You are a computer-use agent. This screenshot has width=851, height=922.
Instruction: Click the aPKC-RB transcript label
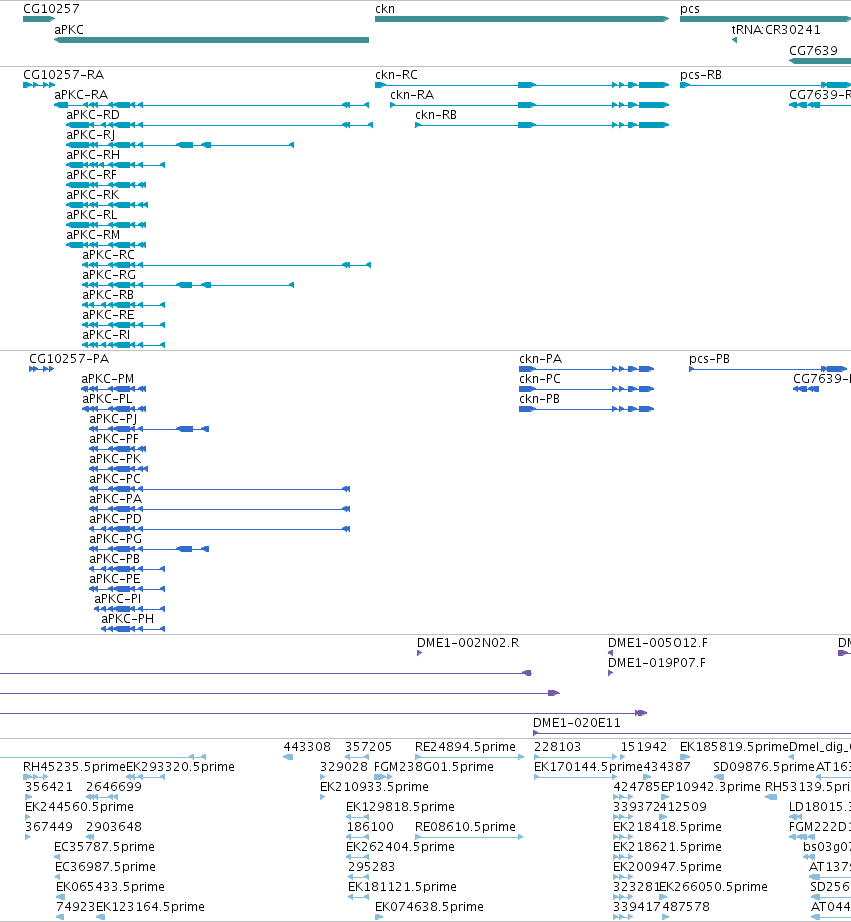pyautogui.click(x=108, y=295)
